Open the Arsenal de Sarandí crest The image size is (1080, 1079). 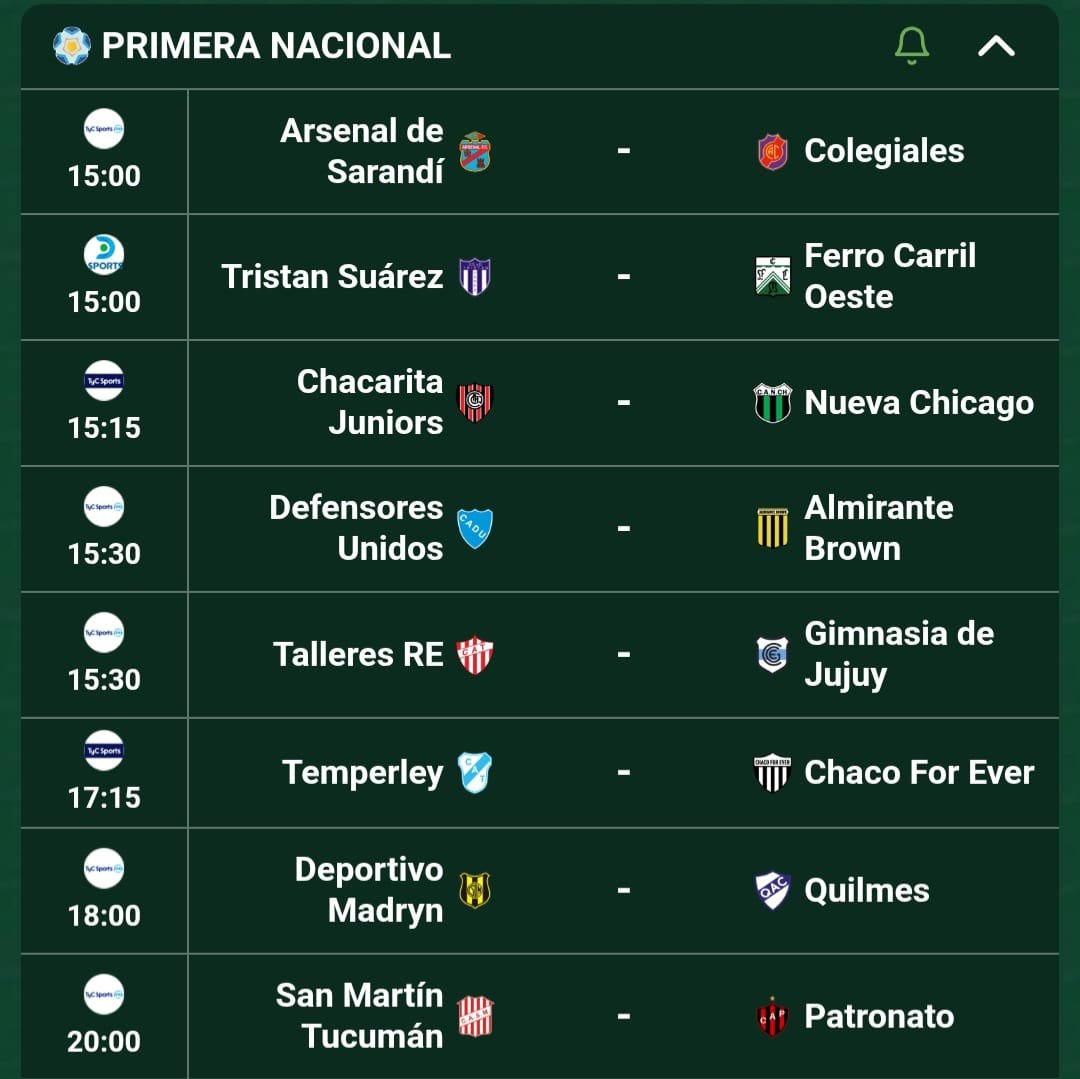(x=475, y=151)
